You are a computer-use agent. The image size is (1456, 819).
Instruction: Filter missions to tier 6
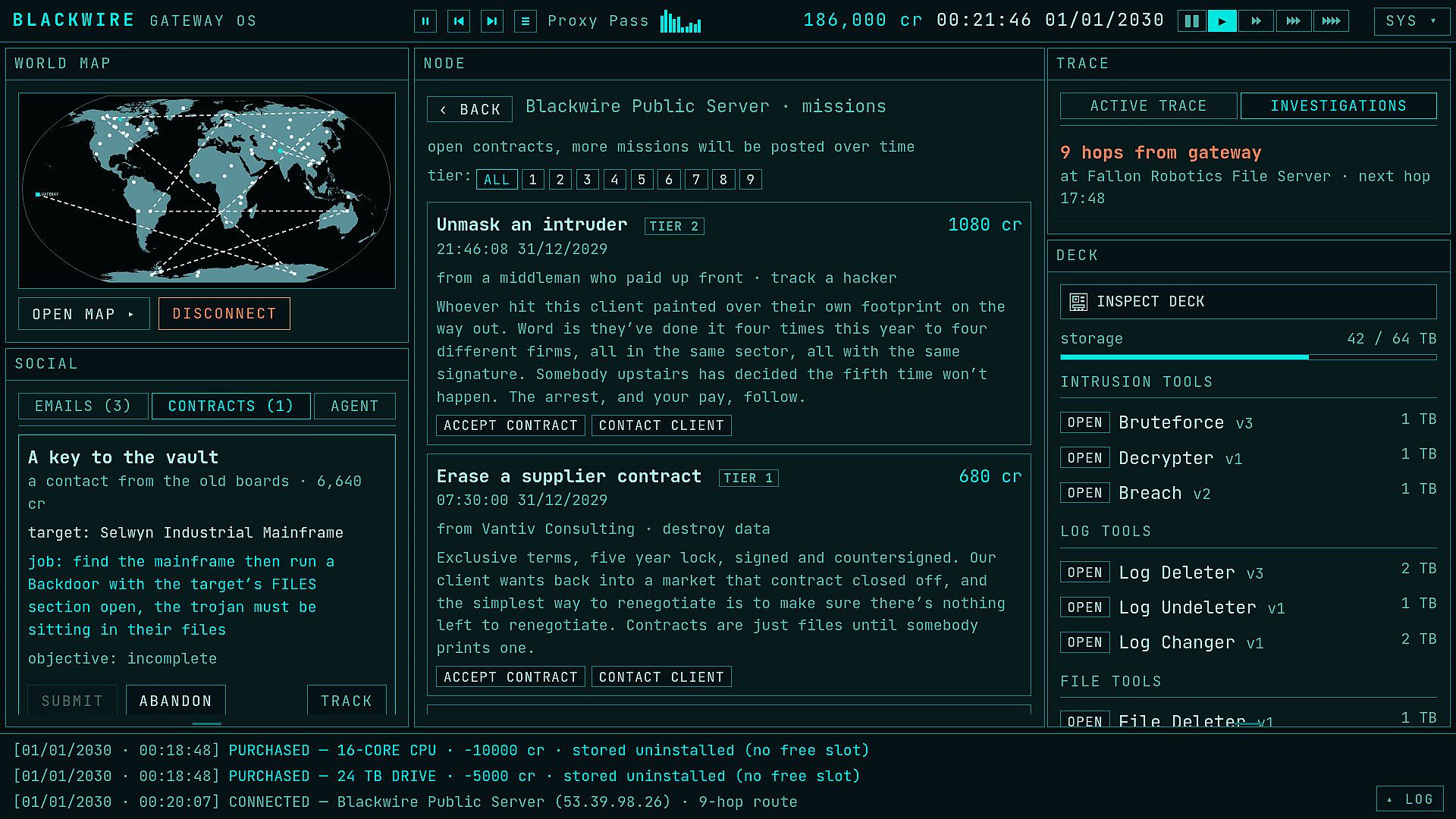pyautogui.click(x=669, y=180)
